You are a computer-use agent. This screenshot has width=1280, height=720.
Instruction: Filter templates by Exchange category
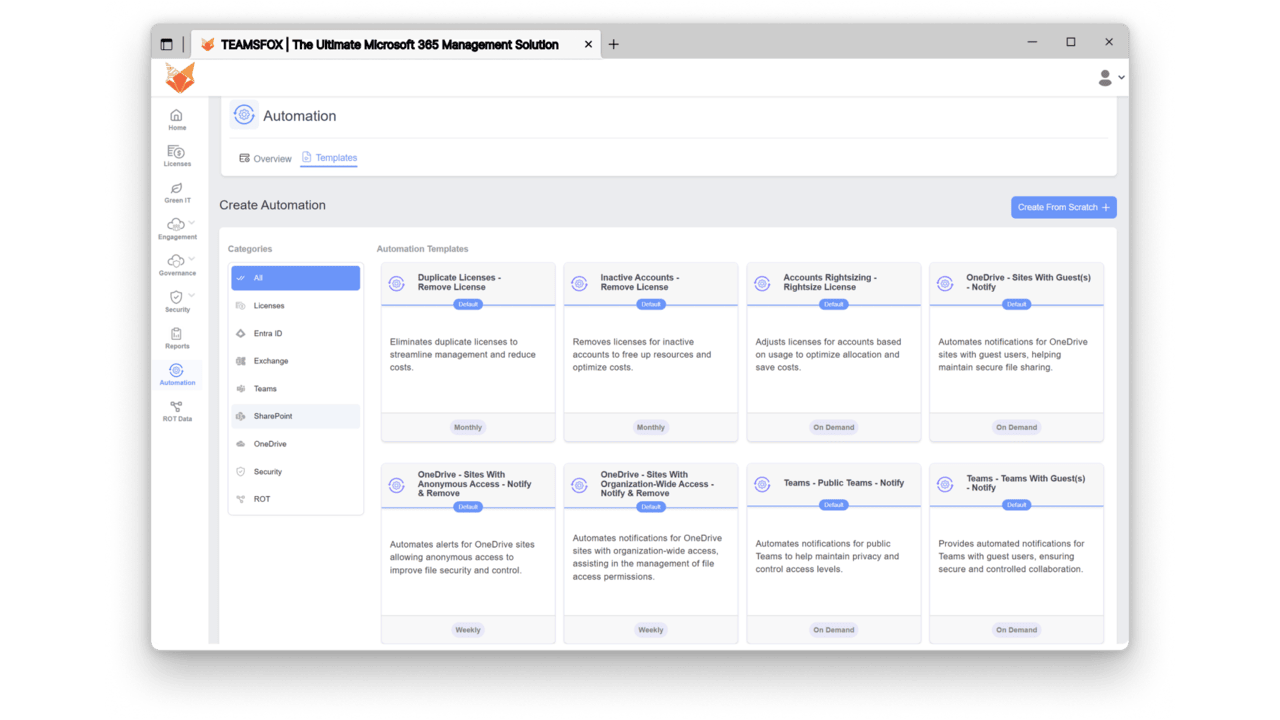(295, 361)
